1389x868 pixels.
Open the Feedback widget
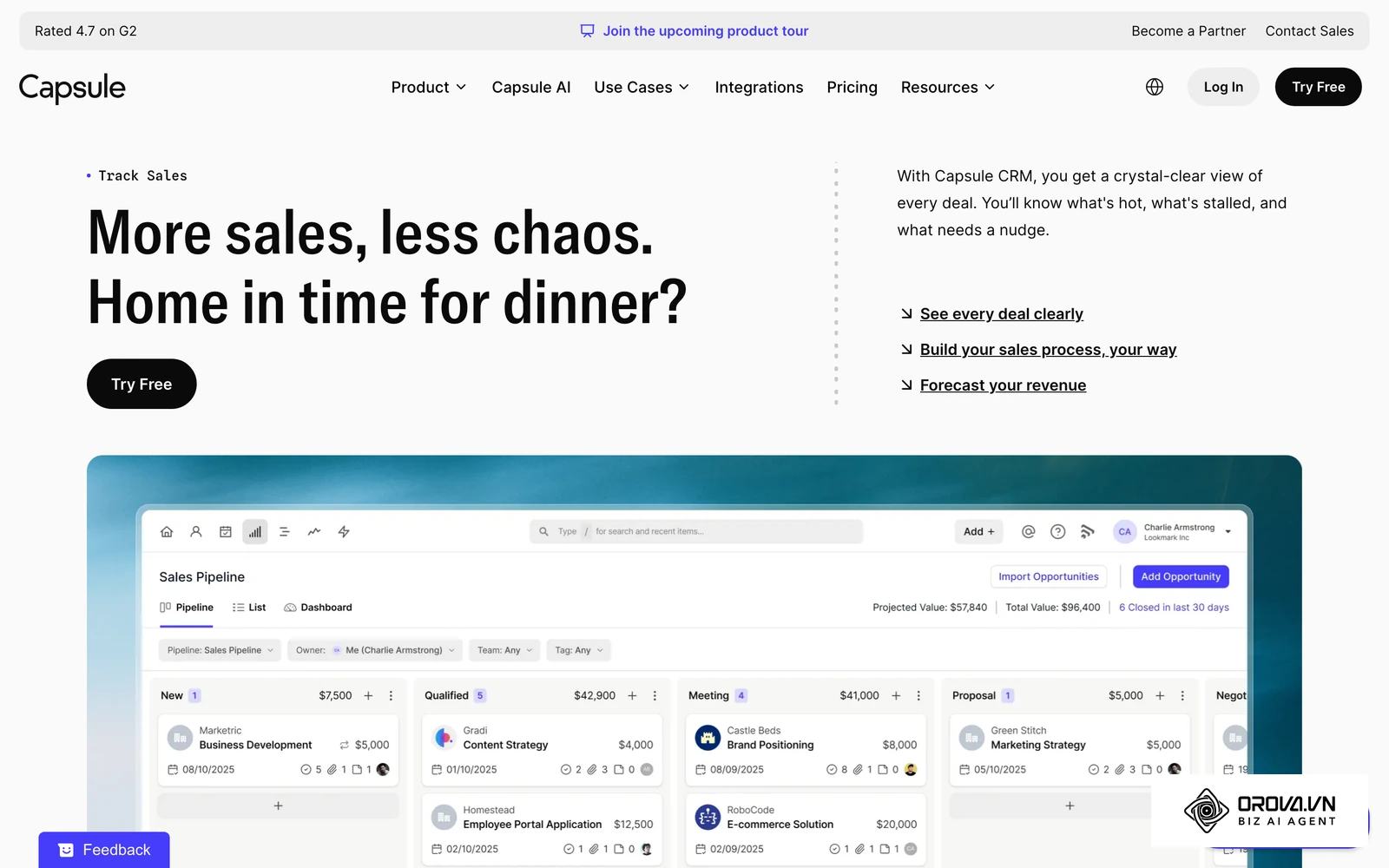tap(104, 850)
